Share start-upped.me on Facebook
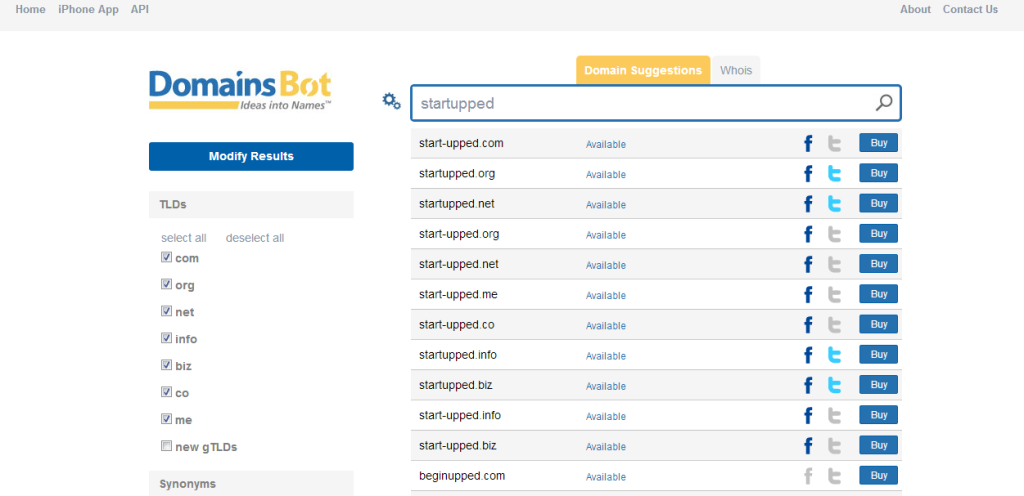The image size is (1024, 496). [x=808, y=295]
